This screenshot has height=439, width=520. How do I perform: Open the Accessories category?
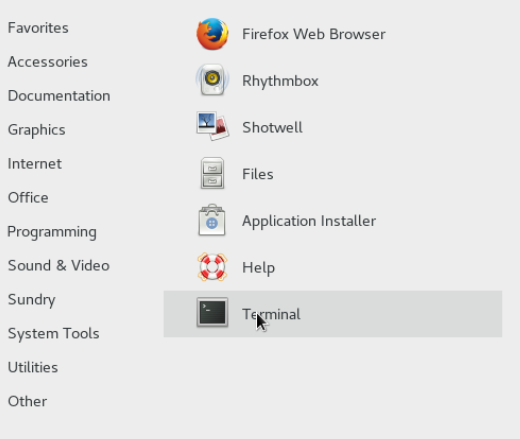(x=48, y=62)
